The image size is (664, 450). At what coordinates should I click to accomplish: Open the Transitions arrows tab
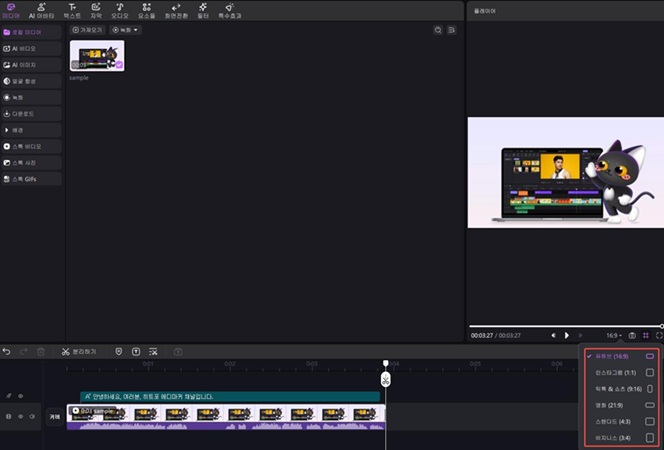click(176, 11)
